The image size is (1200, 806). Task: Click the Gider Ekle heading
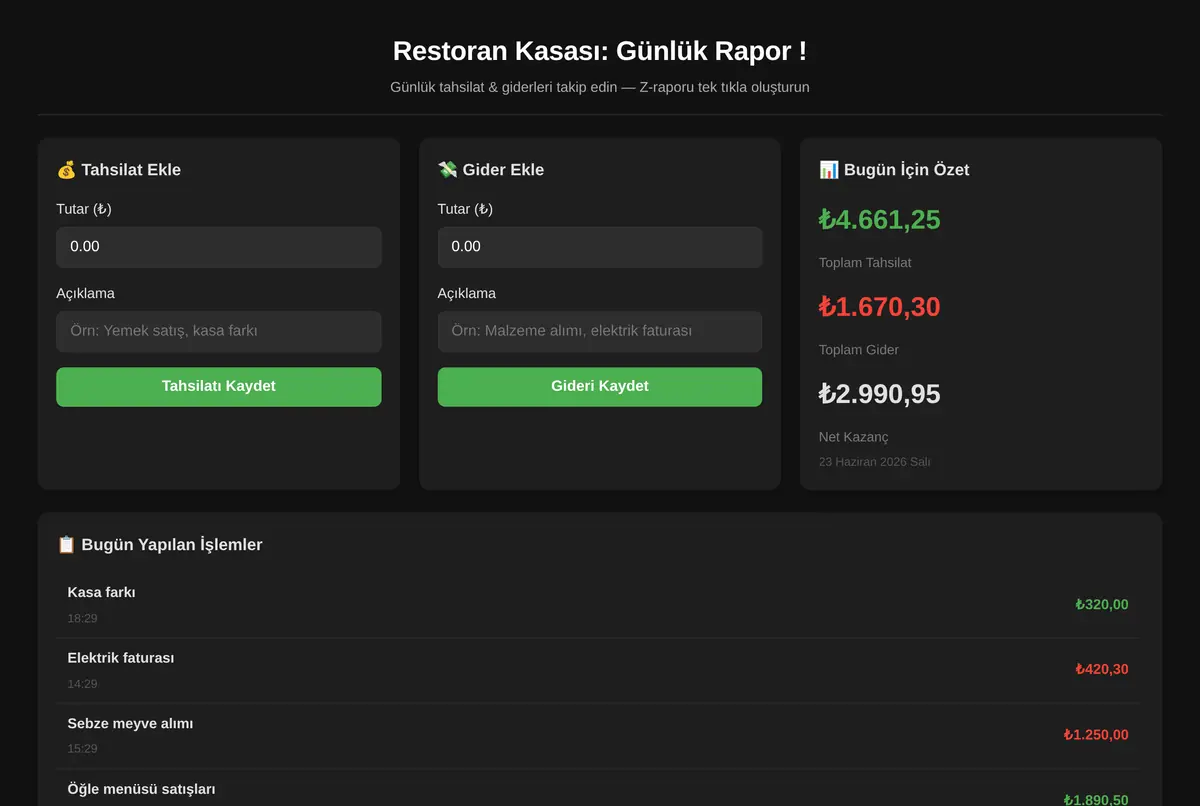(x=503, y=170)
